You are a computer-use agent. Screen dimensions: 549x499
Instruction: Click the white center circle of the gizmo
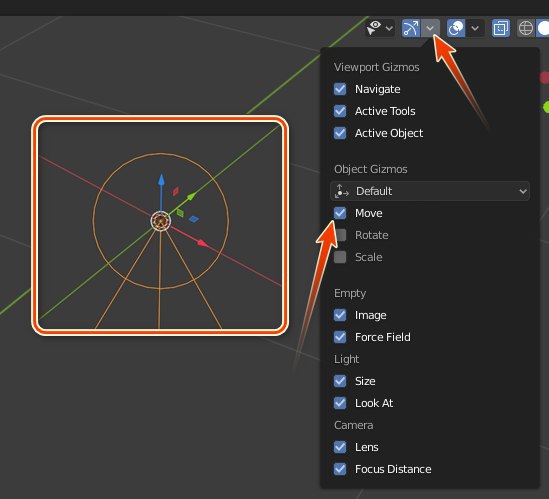pos(161,221)
